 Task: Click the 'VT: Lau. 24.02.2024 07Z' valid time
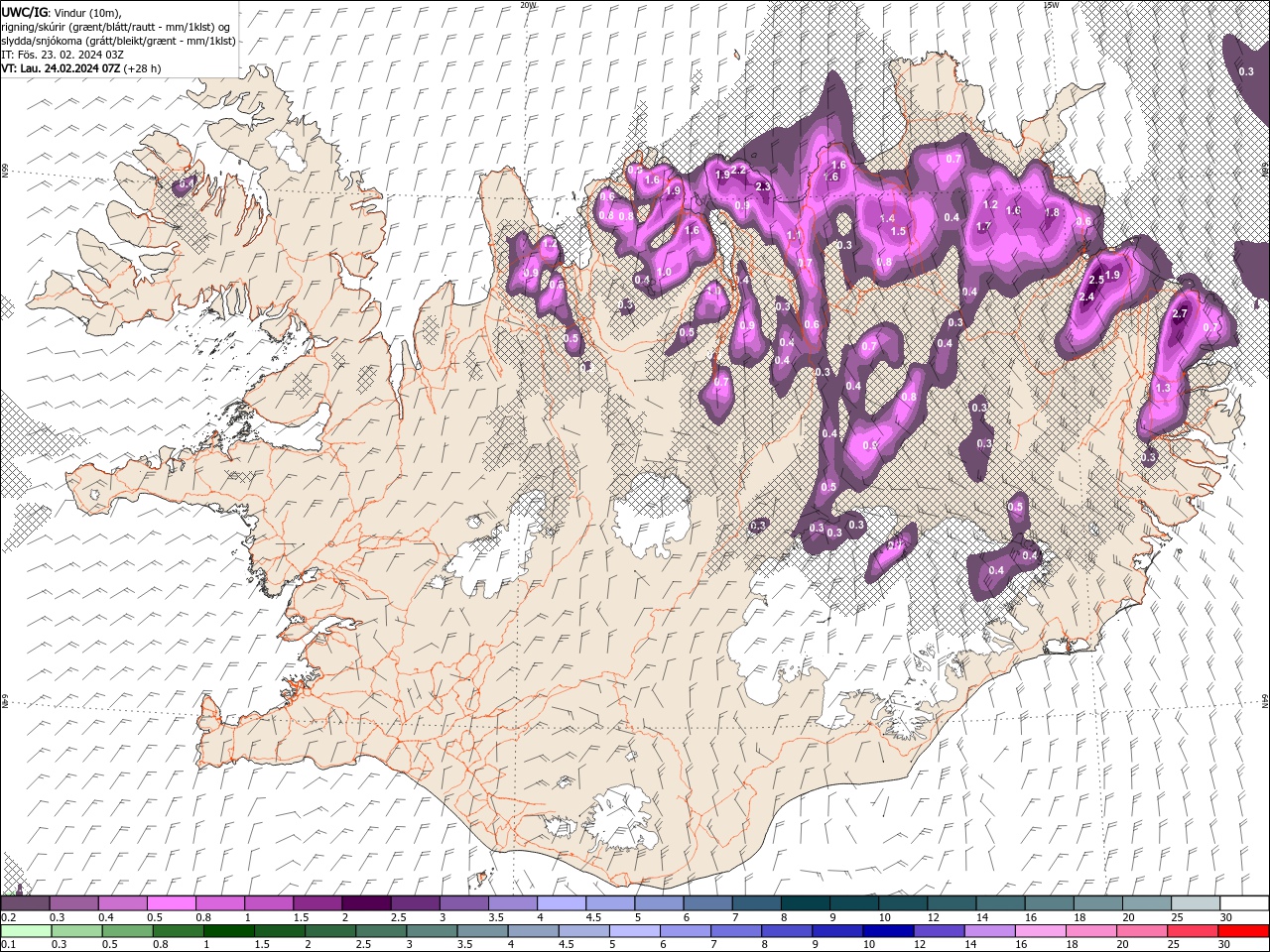[x=62, y=67]
